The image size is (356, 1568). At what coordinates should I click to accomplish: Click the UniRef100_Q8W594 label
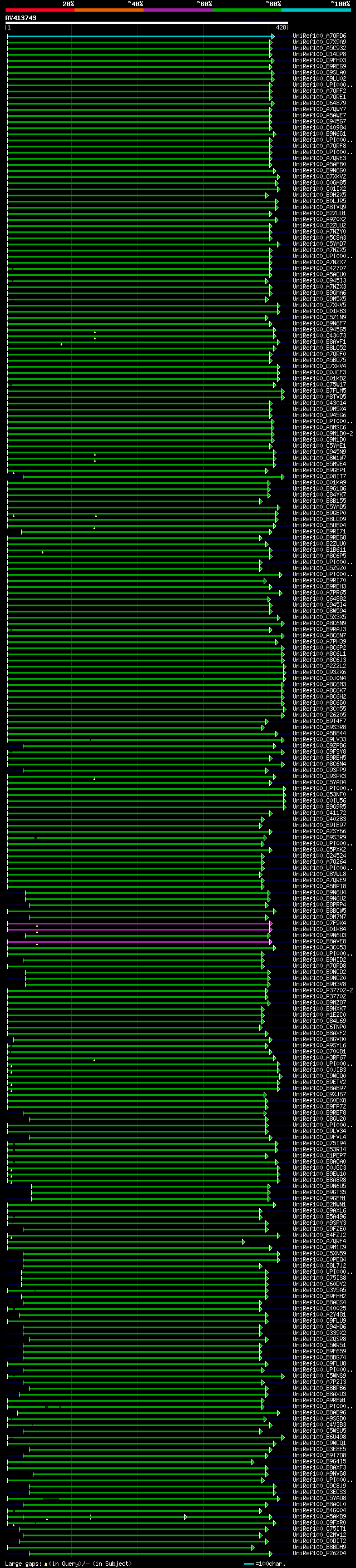point(319,611)
